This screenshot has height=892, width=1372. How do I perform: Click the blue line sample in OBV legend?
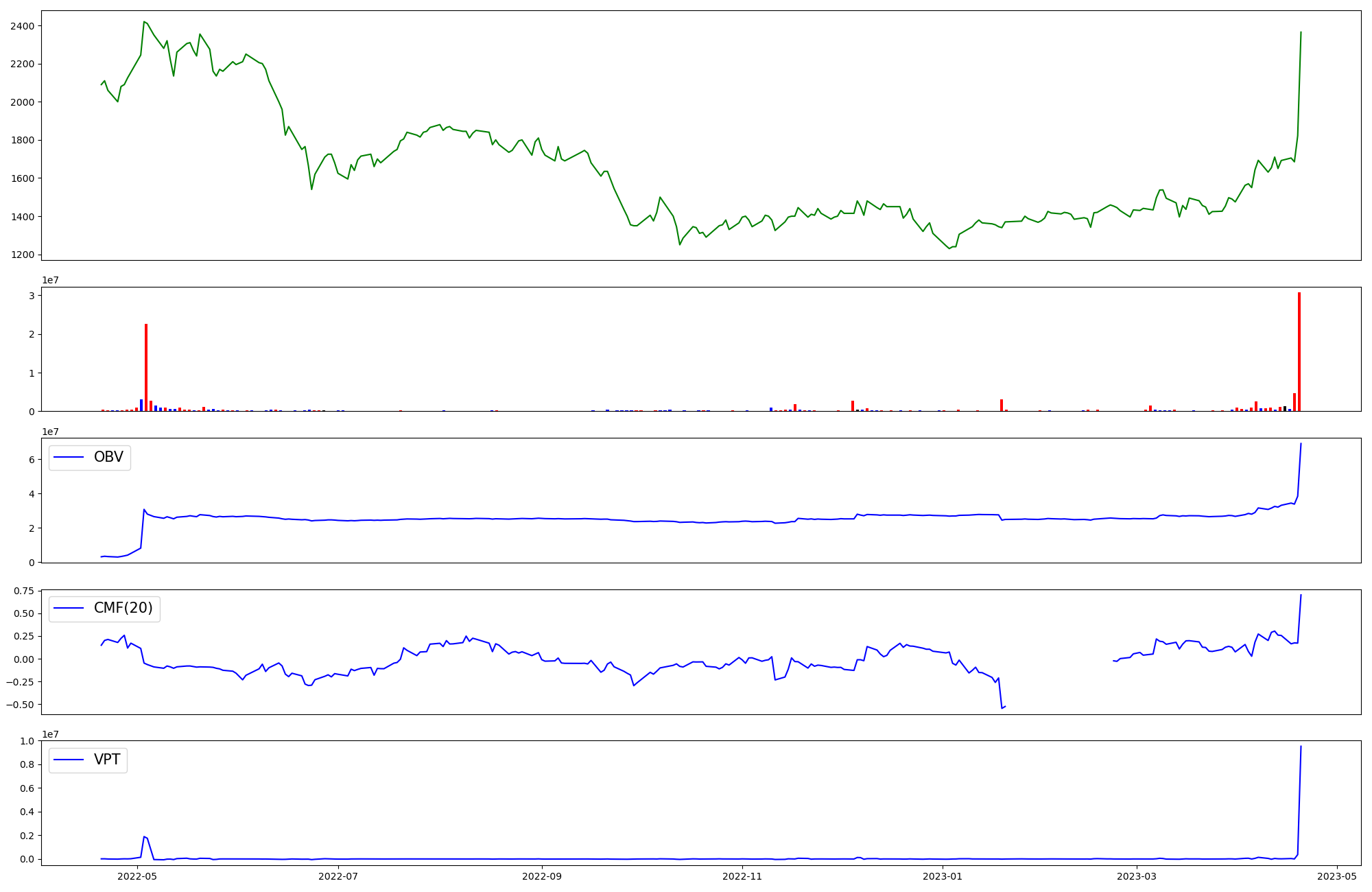coord(69,458)
